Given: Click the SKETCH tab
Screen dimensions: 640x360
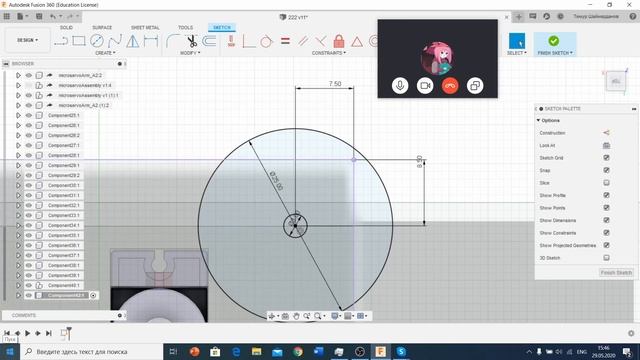Looking at the screenshot, I should pyautogui.click(x=222, y=27).
